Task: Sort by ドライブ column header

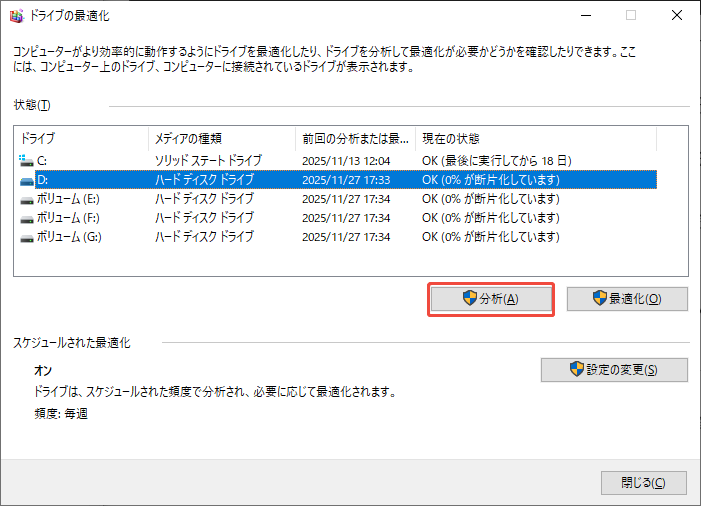Action: (x=81, y=139)
